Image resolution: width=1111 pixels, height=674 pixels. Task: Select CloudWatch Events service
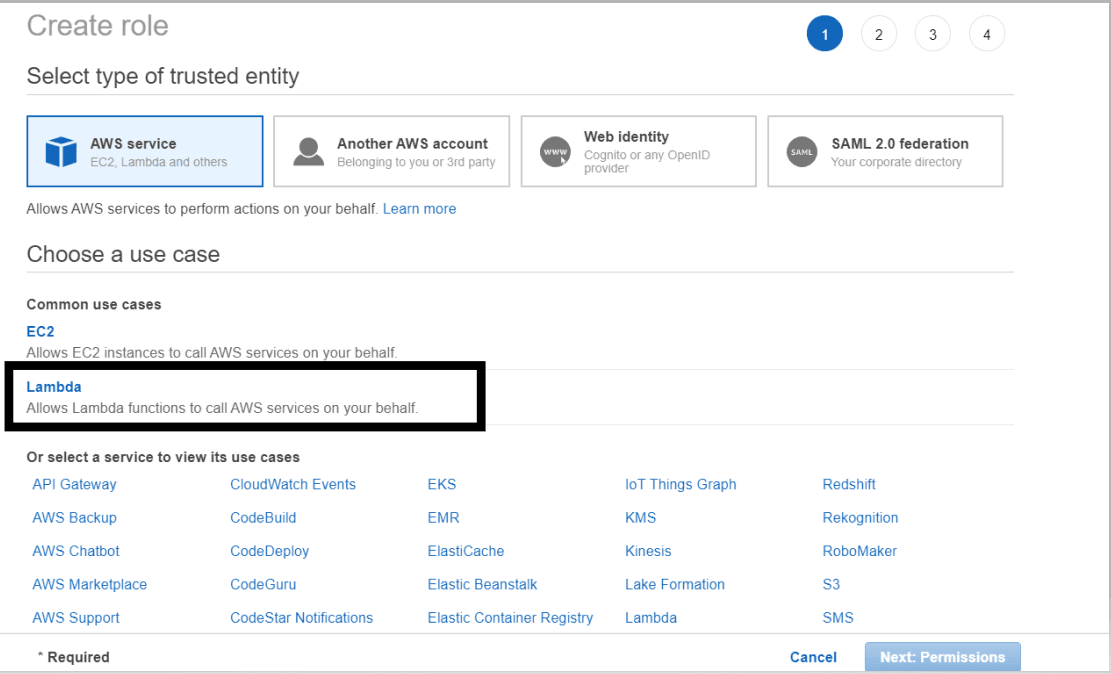coord(293,485)
